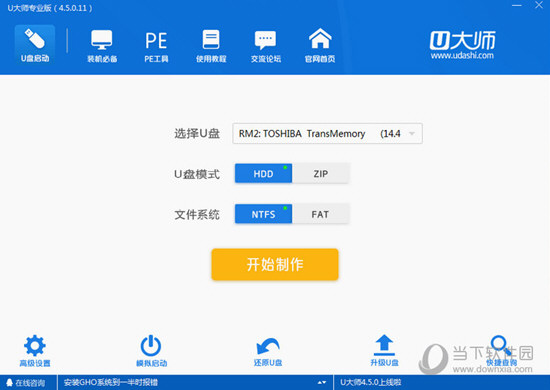Image resolution: width=550 pixels, height=390 pixels.
Task: Click the title text U大师专业版 (4.5.0.11)
Action: (x=50, y=8)
